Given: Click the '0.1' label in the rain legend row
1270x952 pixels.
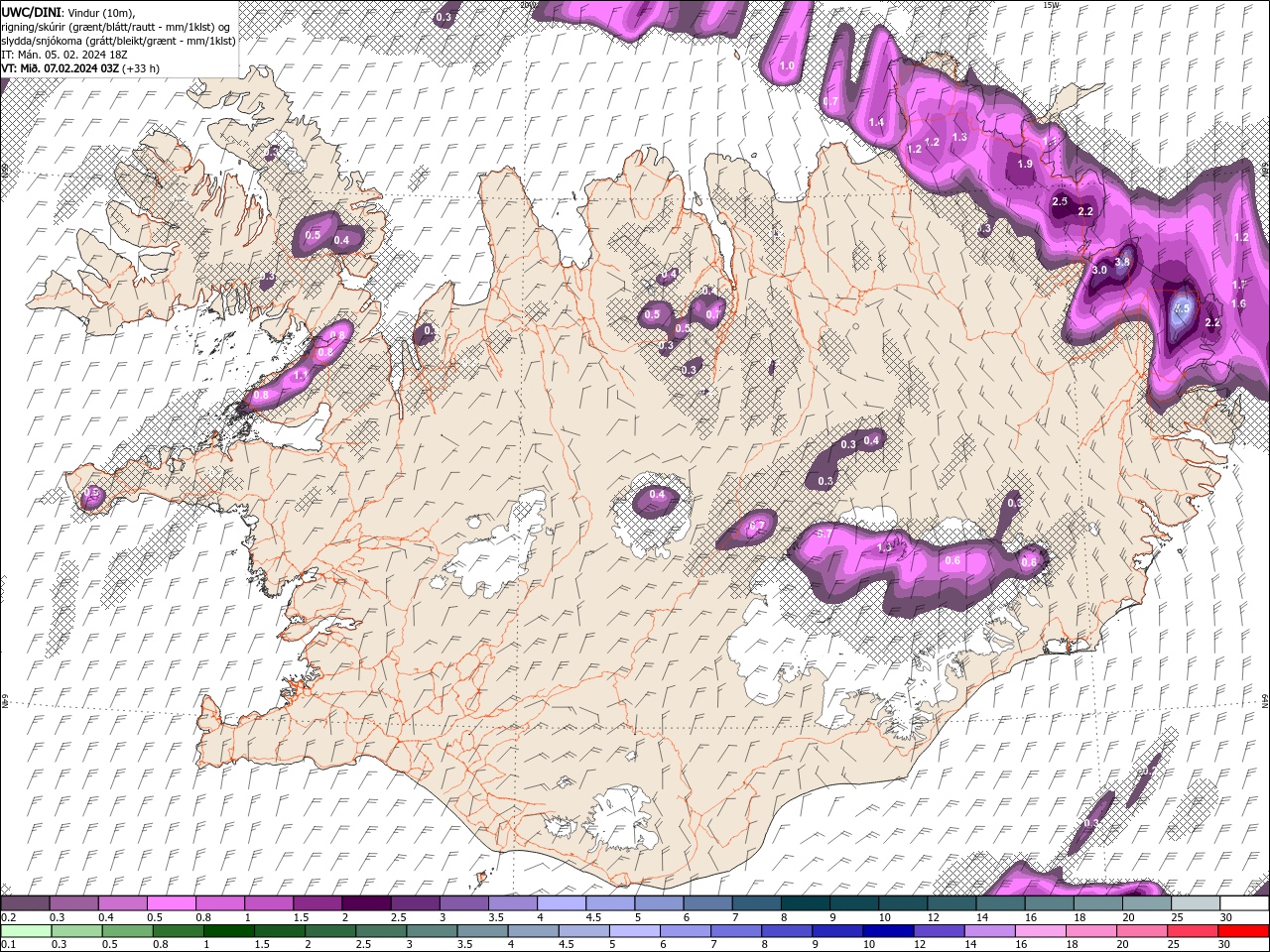Looking at the screenshot, I should pos(8,945).
